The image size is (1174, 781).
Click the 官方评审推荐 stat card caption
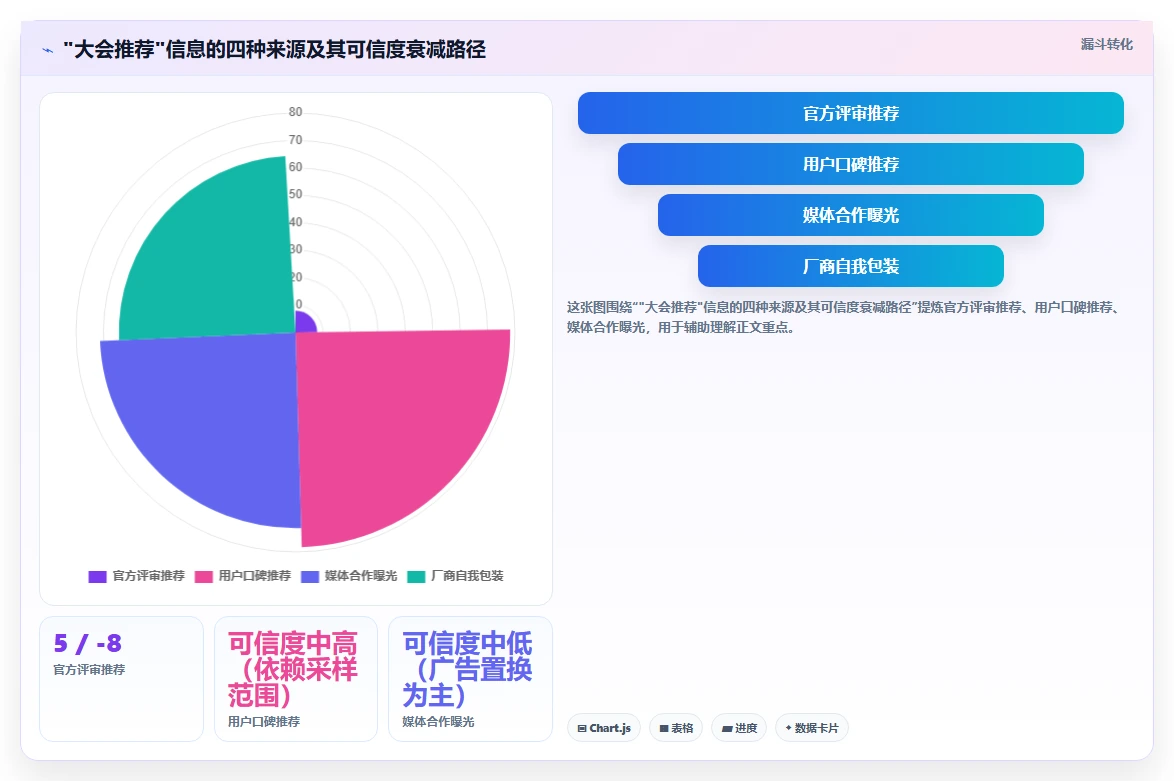(x=89, y=669)
